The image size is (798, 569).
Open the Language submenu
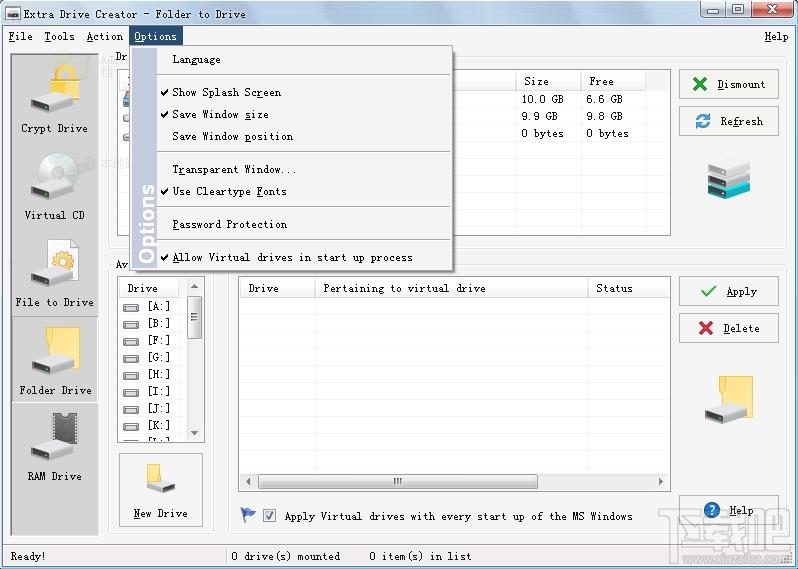click(304, 60)
